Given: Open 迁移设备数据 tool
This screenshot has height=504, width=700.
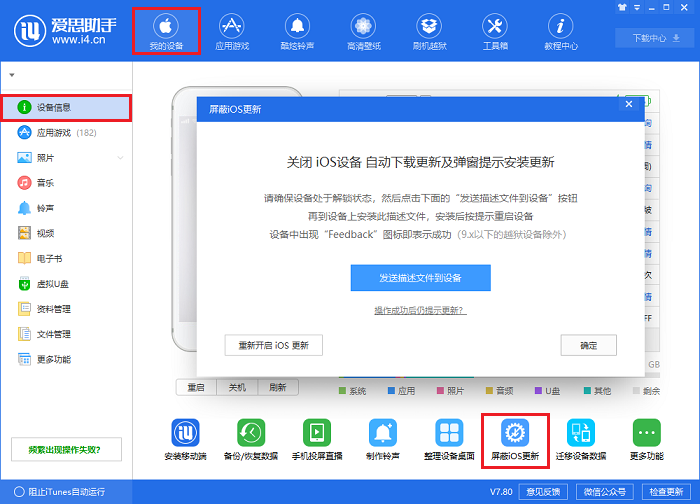Looking at the screenshot, I should click(x=581, y=440).
